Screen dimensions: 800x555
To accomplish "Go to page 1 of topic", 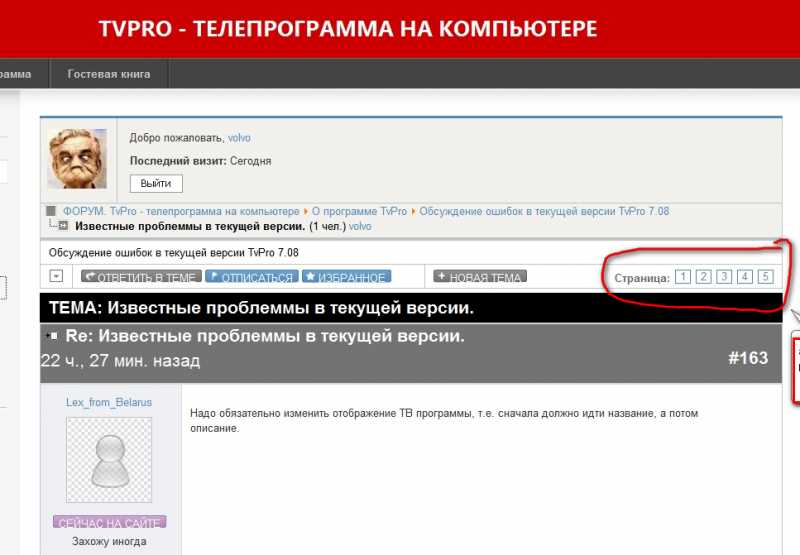I will (x=683, y=276).
